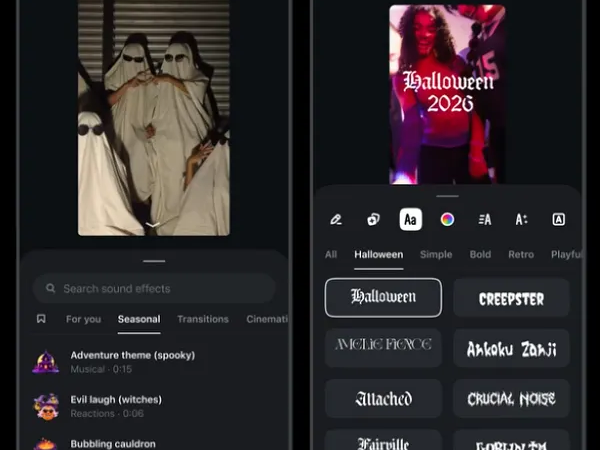Tap the Evil laugh witch icon
The image size is (600, 450).
pos(46,406)
